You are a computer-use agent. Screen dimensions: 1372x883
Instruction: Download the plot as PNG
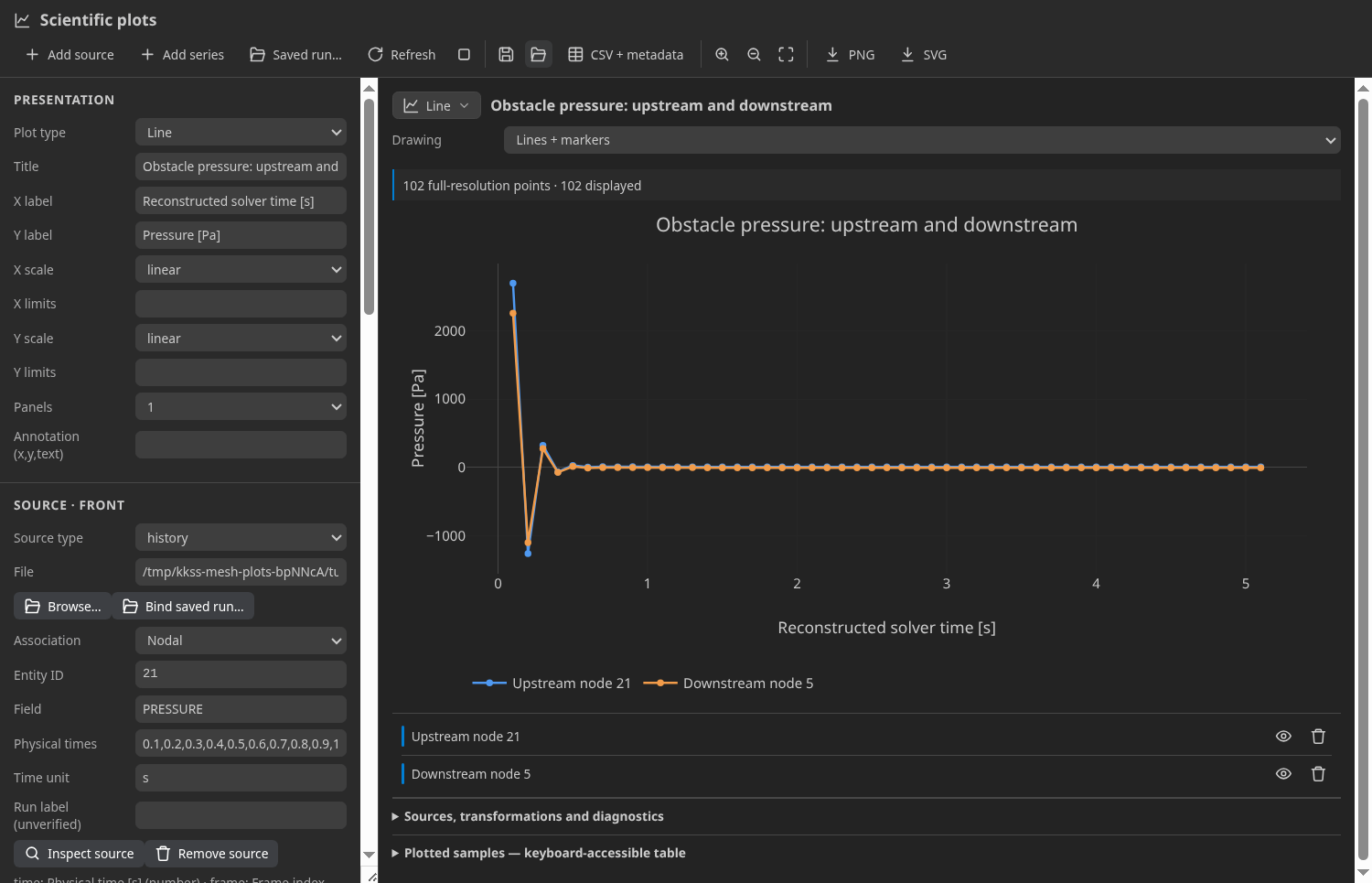[850, 55]
